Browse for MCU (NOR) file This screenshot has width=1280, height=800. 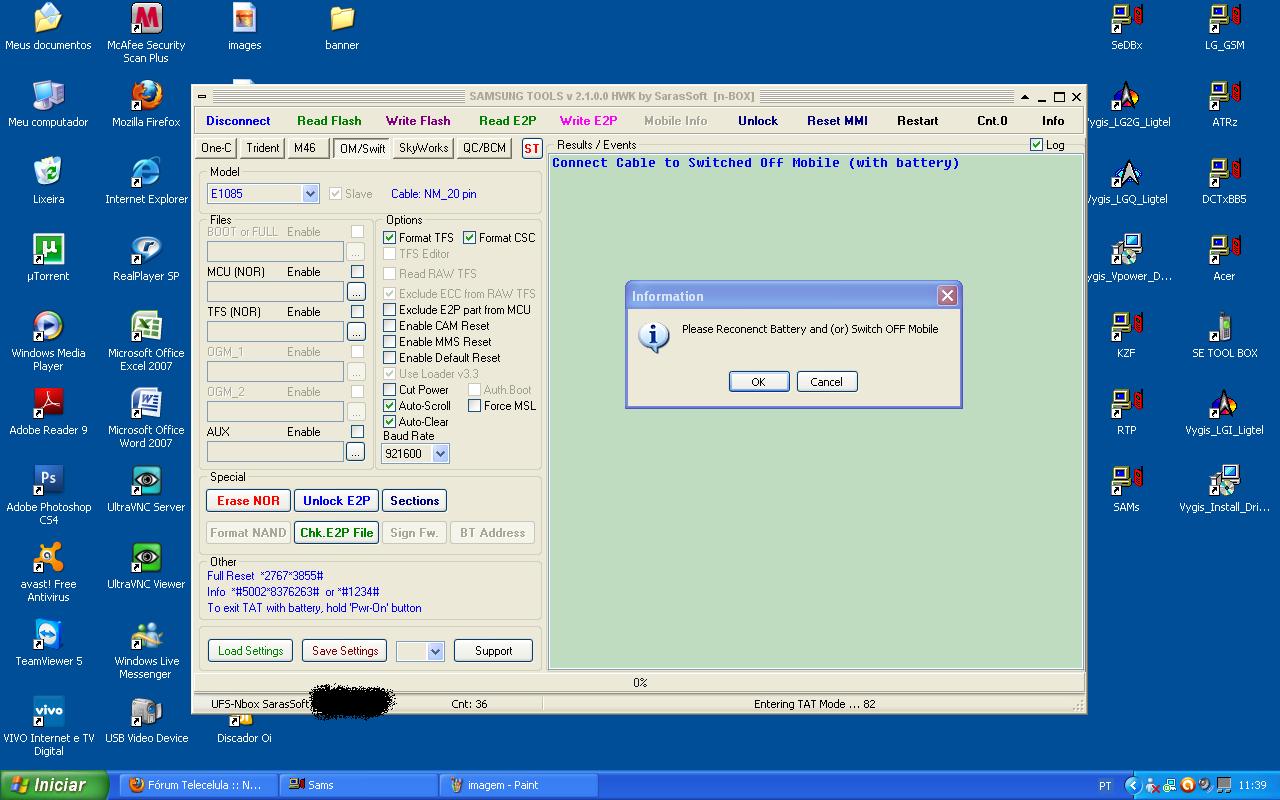355,292
